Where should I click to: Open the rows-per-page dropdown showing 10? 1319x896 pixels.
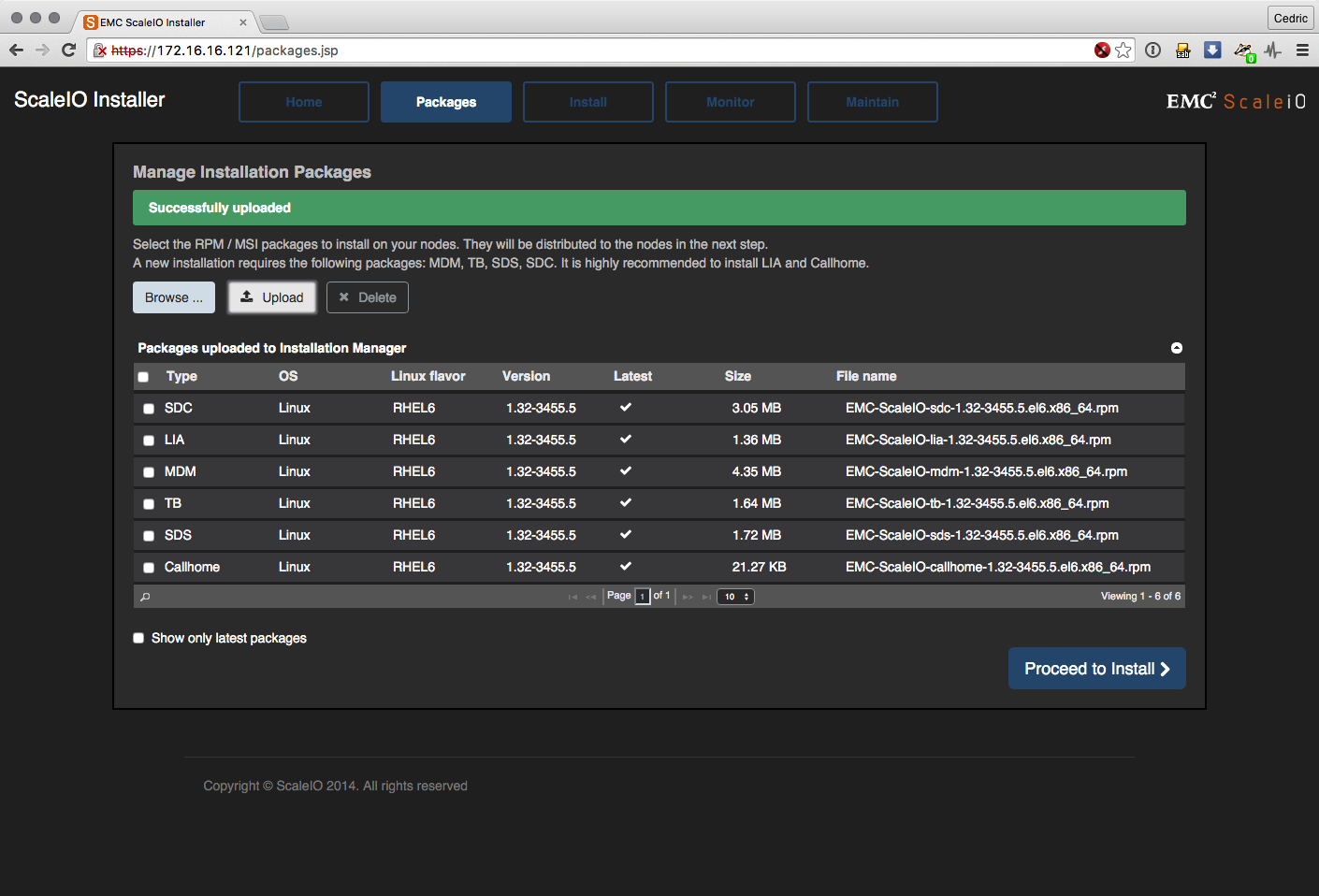[735, 597]
